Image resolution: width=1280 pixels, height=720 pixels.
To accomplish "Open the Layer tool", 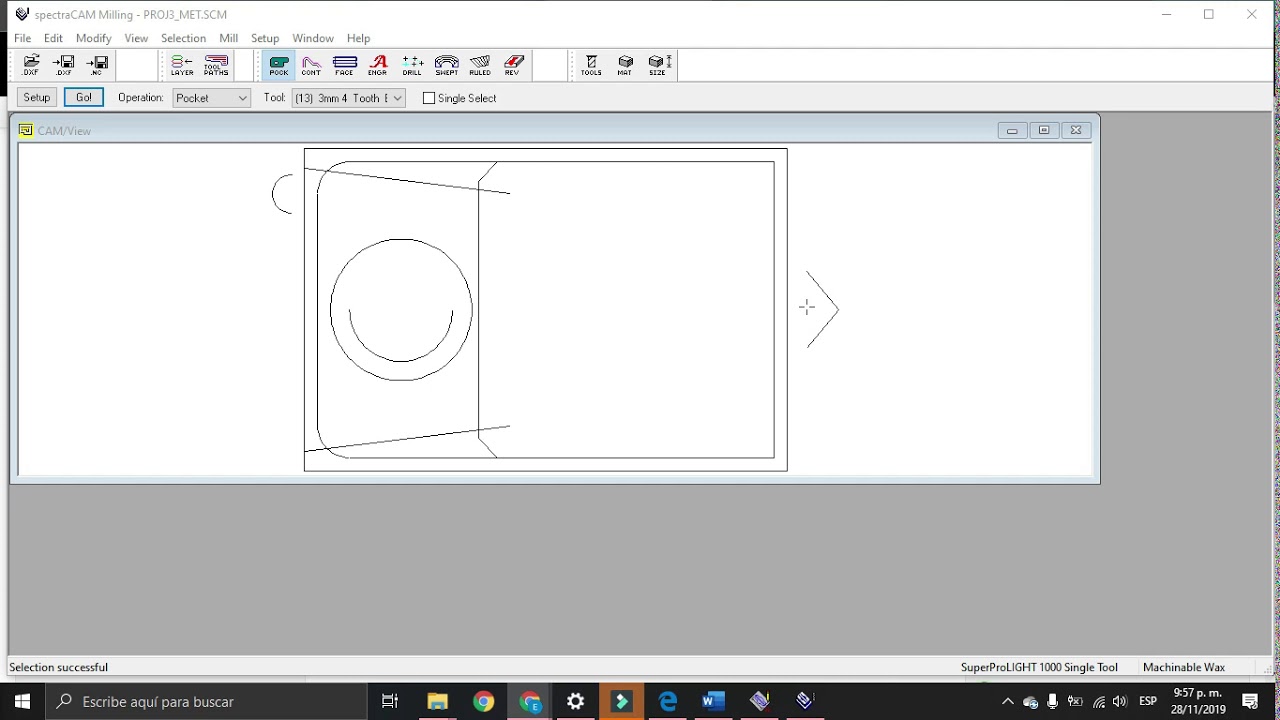I will [x=182, y=66].
